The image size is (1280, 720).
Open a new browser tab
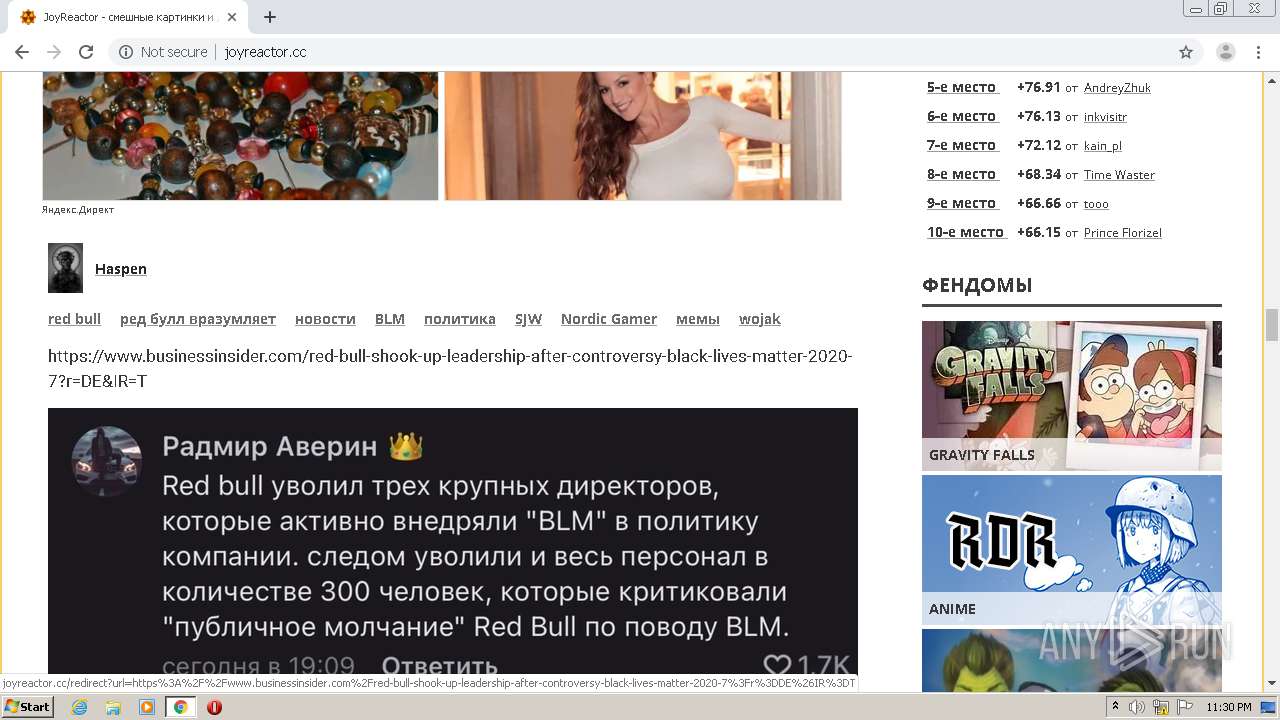click(270, 17)
